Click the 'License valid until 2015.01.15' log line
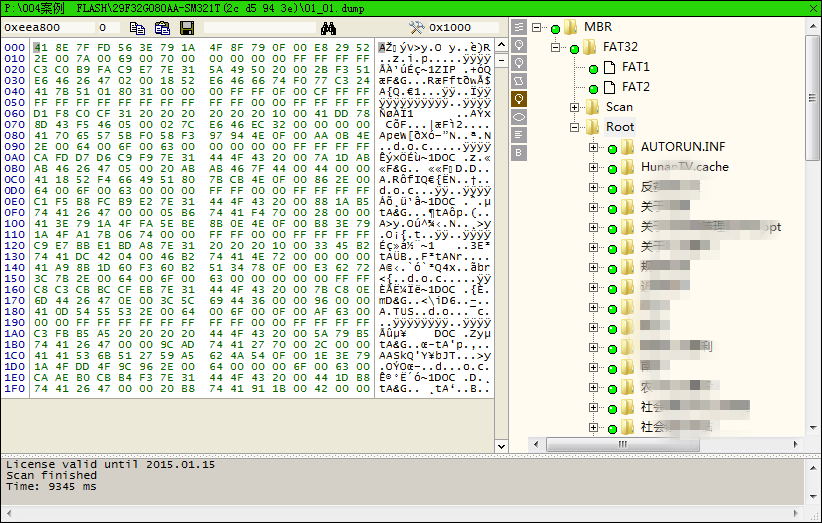The width and height of the screenshot is (822, 523). point(111,464)
